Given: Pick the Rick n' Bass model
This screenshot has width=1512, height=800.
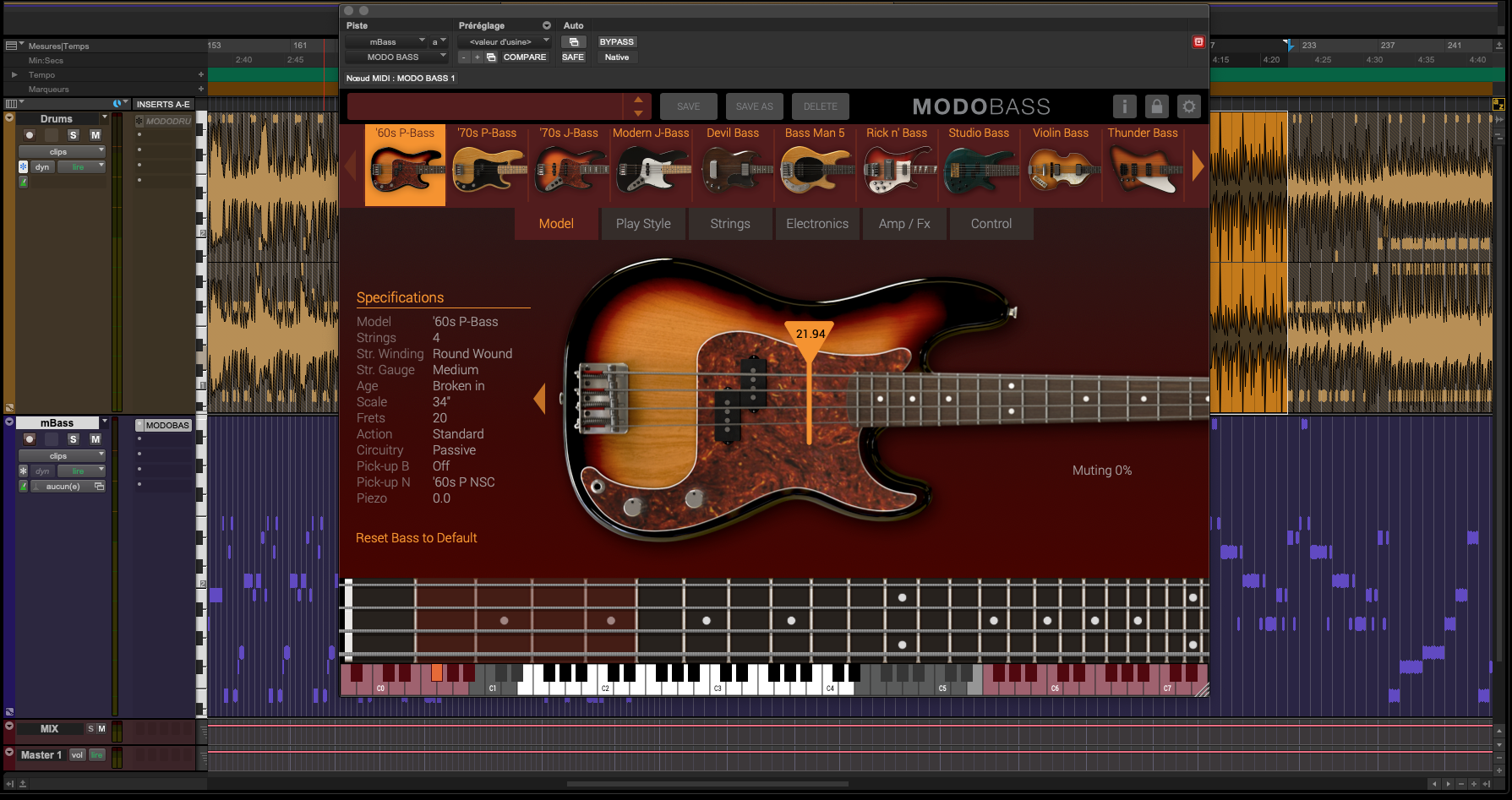Looking at the screenshot, I should tap(897, 165).
